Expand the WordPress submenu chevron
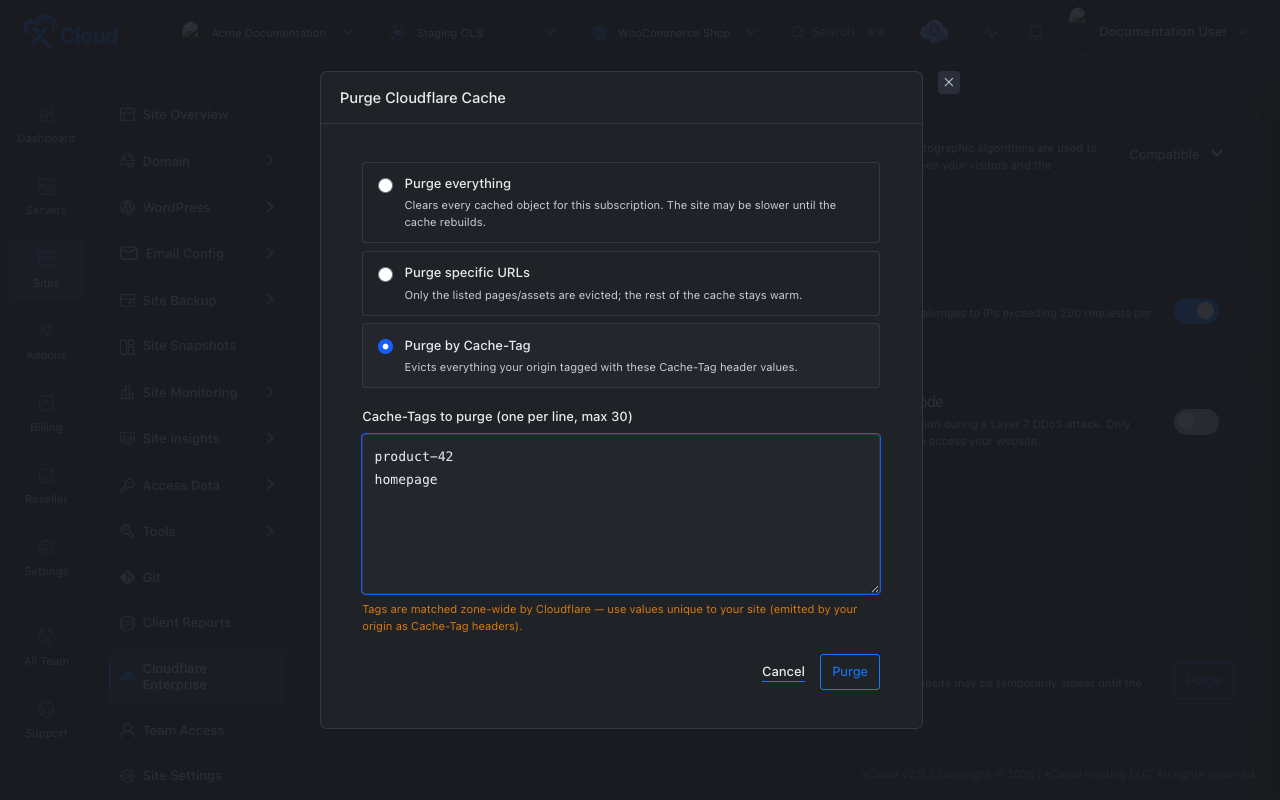 [x=271, y=208]
